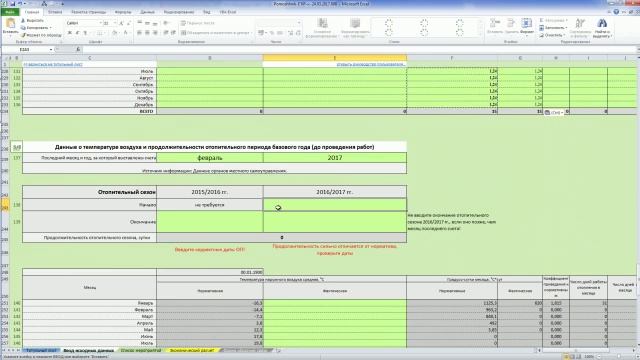Viewport: 640px width, 360px height.
Task: Toggle align text left
Action: tap(140, 33)
